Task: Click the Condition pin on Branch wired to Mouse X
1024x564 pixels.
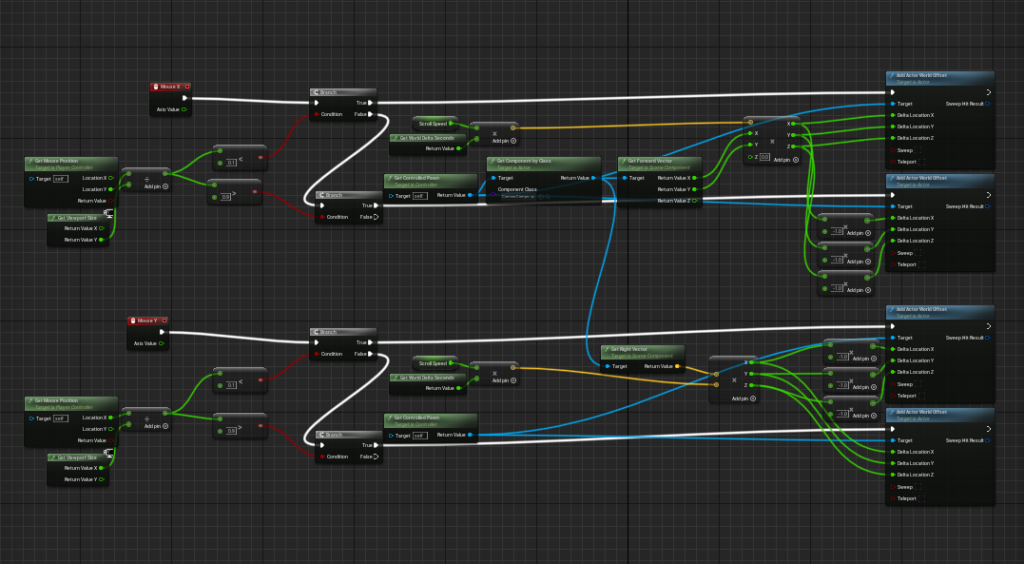Action: pyautogui.click(x=318, y=114)
